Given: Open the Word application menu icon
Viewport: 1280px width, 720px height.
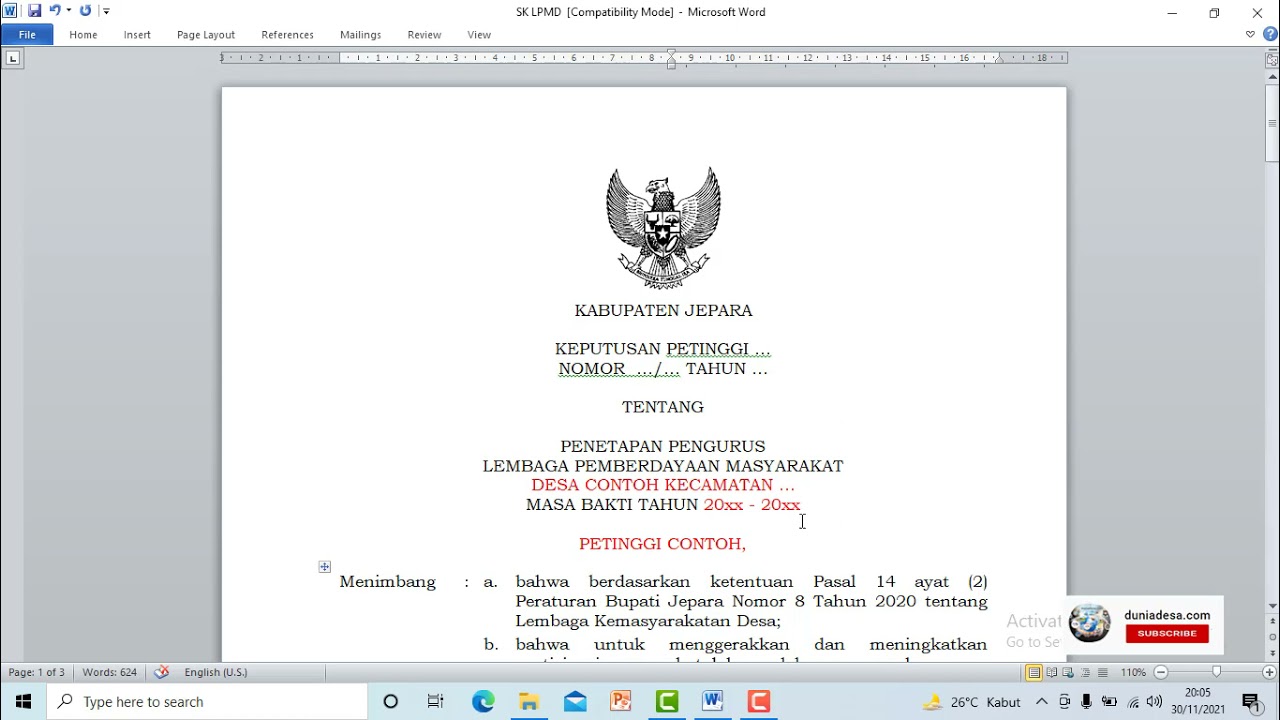Looking at the screenshot, I should pyautogui.click(x=10, y=11).
